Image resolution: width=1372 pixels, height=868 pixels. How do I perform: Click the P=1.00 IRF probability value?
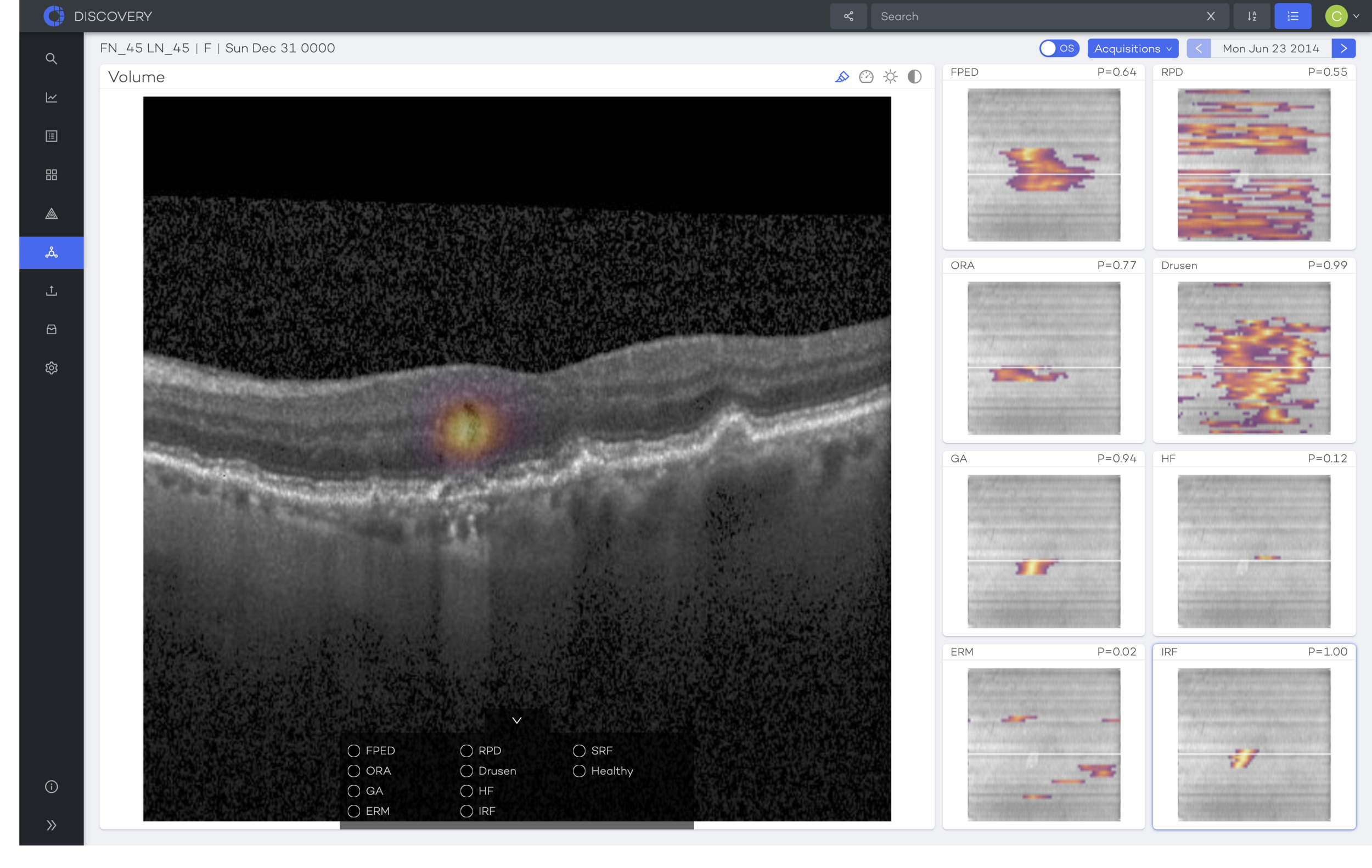point(1328,652)
